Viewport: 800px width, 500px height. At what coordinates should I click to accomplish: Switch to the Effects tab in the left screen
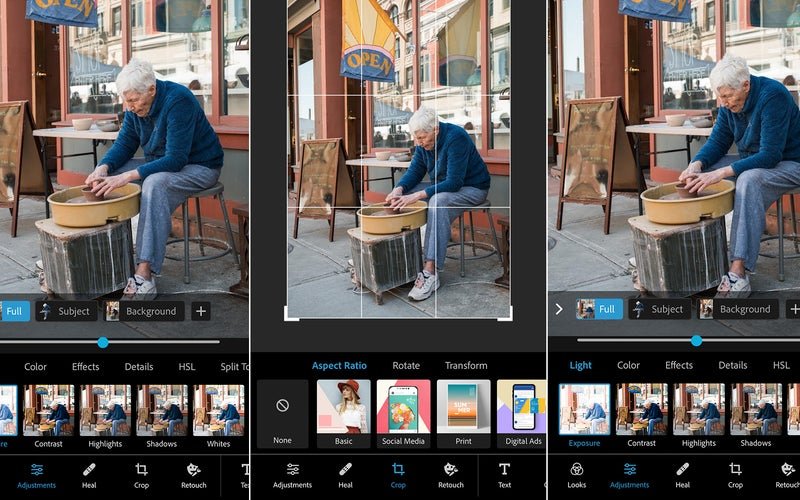86,366
